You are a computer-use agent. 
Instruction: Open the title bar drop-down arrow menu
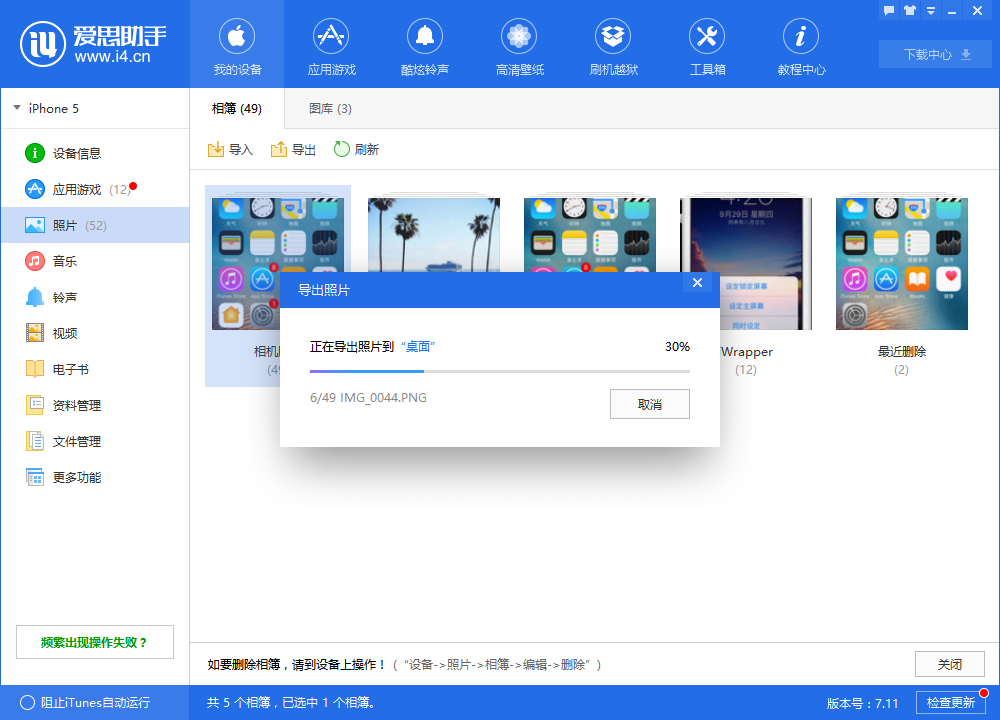[930, 10]
